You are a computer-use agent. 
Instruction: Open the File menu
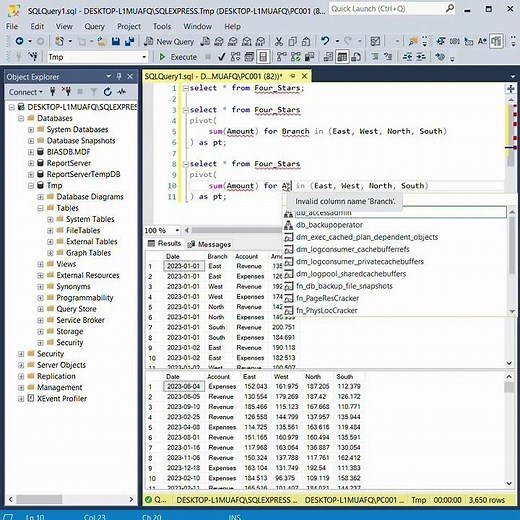12,26
